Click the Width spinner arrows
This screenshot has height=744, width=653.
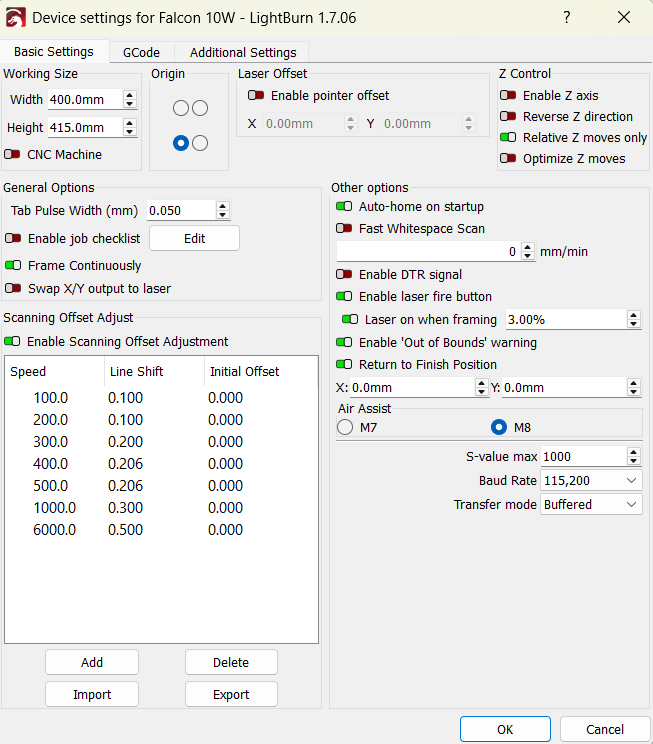pyautogui.click(x=130, y=99)
